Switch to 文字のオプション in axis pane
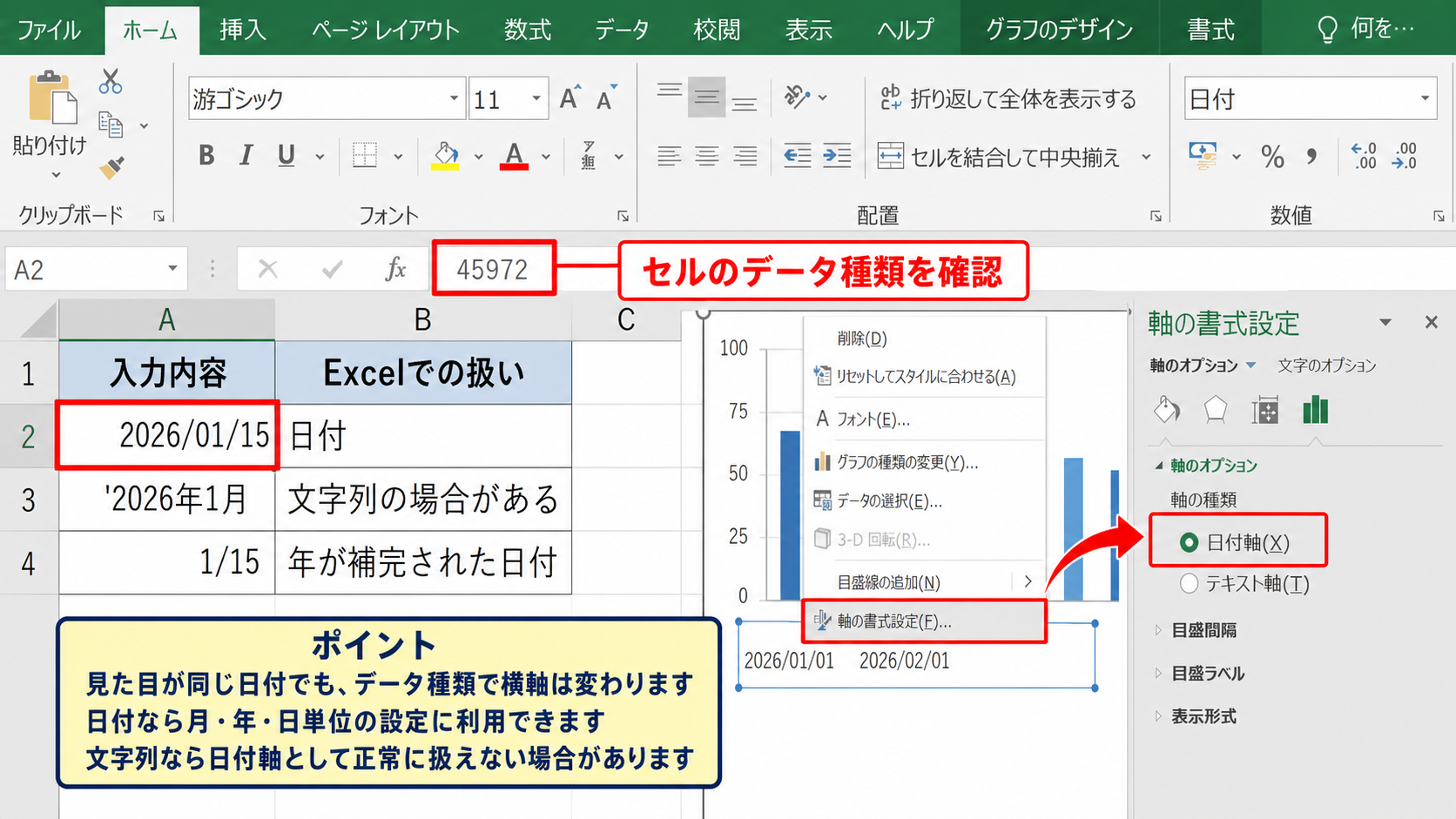Image resolution: width=1456 pixels, height=819 pixels. click(x=1326, y=366)
